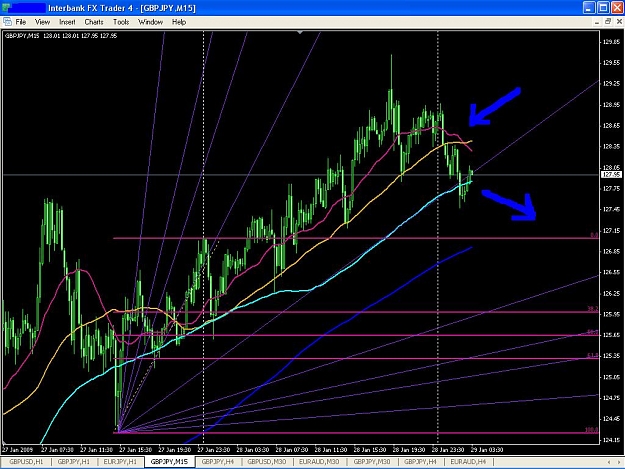Switch to the GBPUSD,H1 chart tab
625x469 pixels.
(x=26, y=462)
